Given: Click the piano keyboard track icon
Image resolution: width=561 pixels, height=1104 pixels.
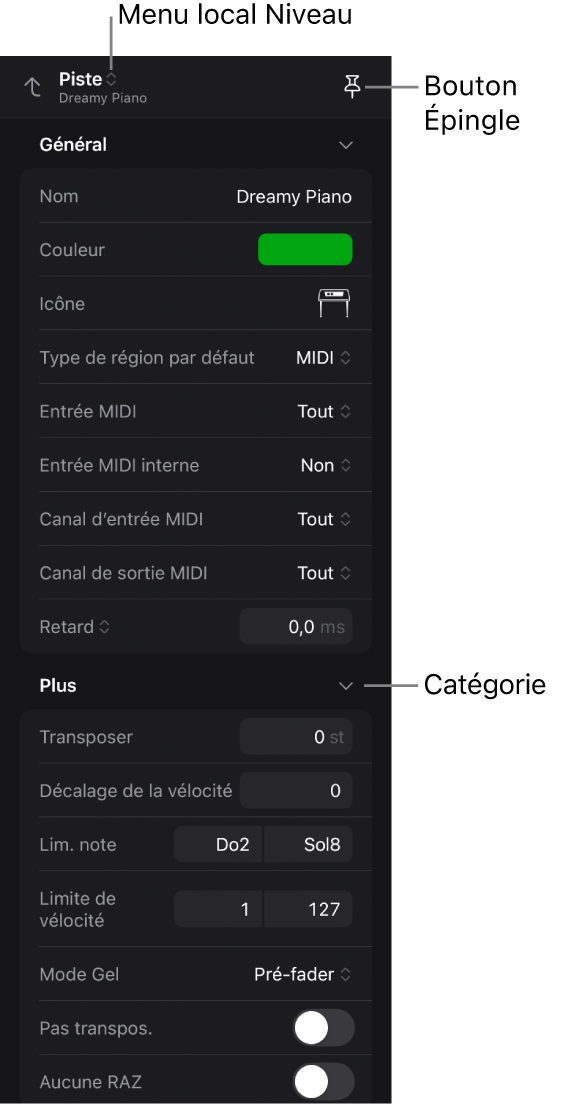Looking at the screenshot, I should coord(334,303).
